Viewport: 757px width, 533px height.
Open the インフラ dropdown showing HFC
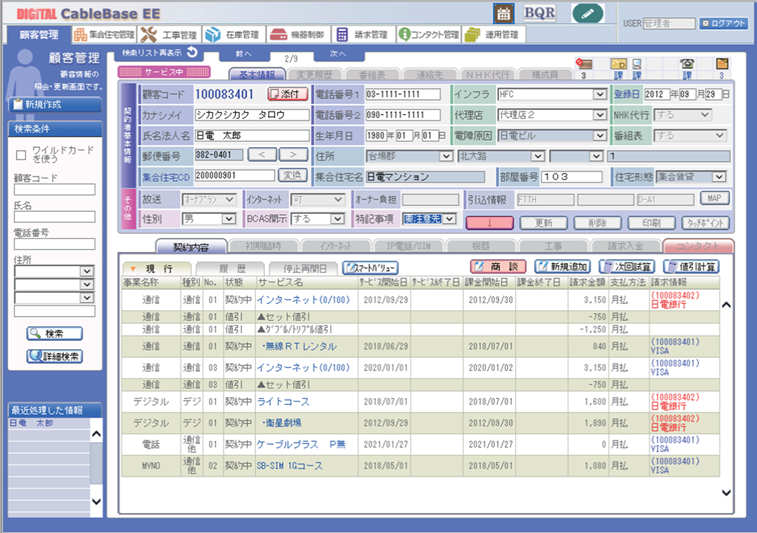coord(600,94)
